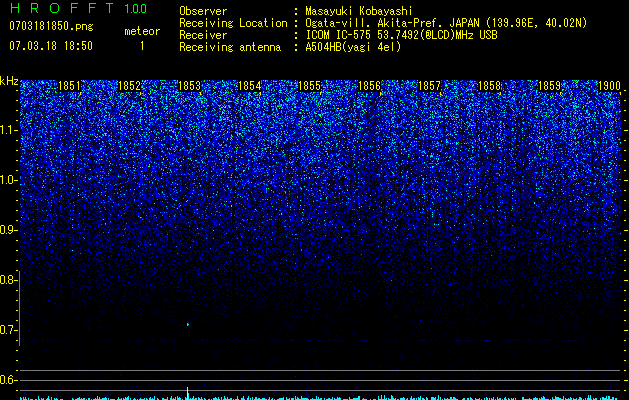Click the 1852 time marker
The width and height of the screenshot is (629, 400).
130,86
